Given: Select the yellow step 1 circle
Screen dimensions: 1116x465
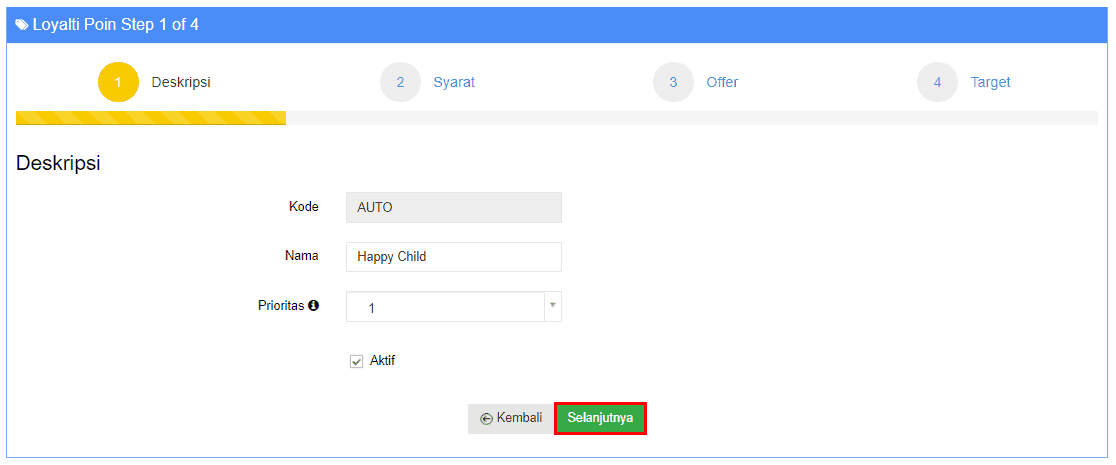Looking at the screenshot, I should pyautogui.click(x=118, y=82).
